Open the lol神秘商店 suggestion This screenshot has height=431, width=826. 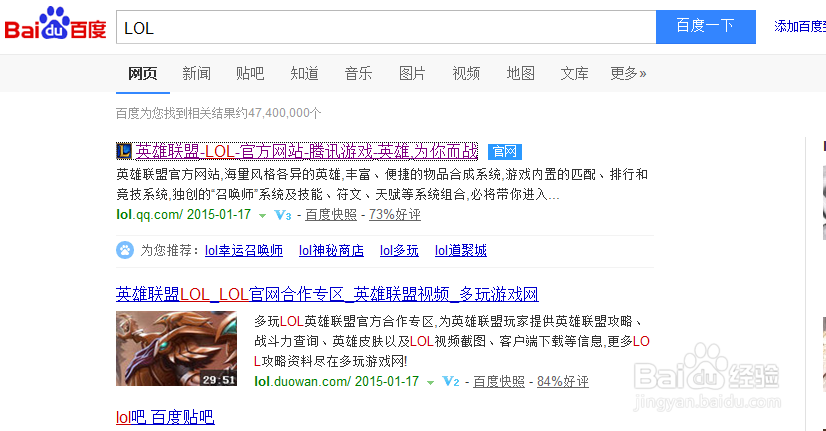331,250
